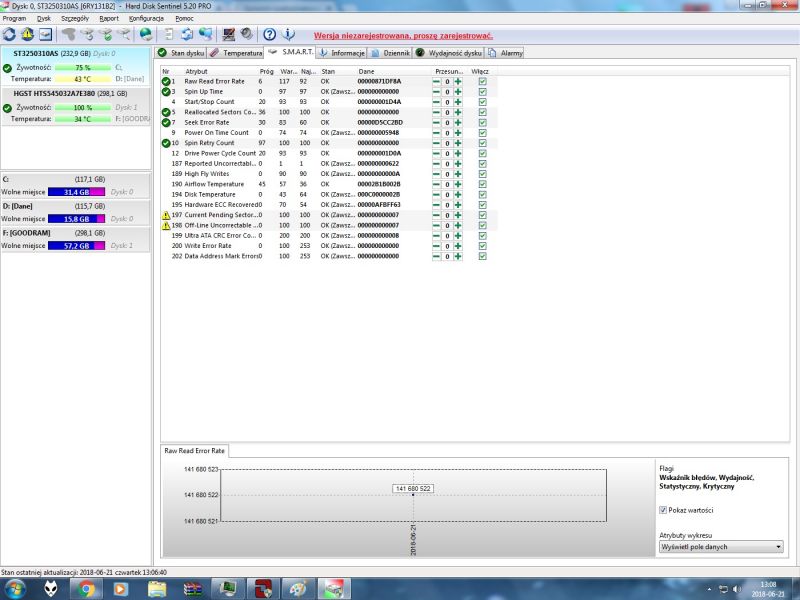Viewport: 800px width, 600px height.
Task: Click the monitor configuration toolbar icon
Action: point(229,34)
